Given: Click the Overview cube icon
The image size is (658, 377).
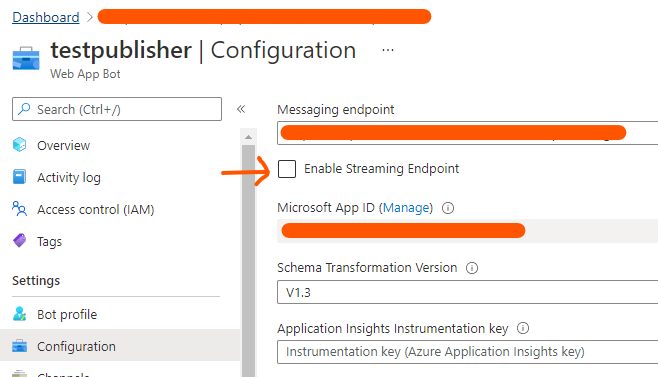Looking at the screenshot, I should (x=19, y=145).
